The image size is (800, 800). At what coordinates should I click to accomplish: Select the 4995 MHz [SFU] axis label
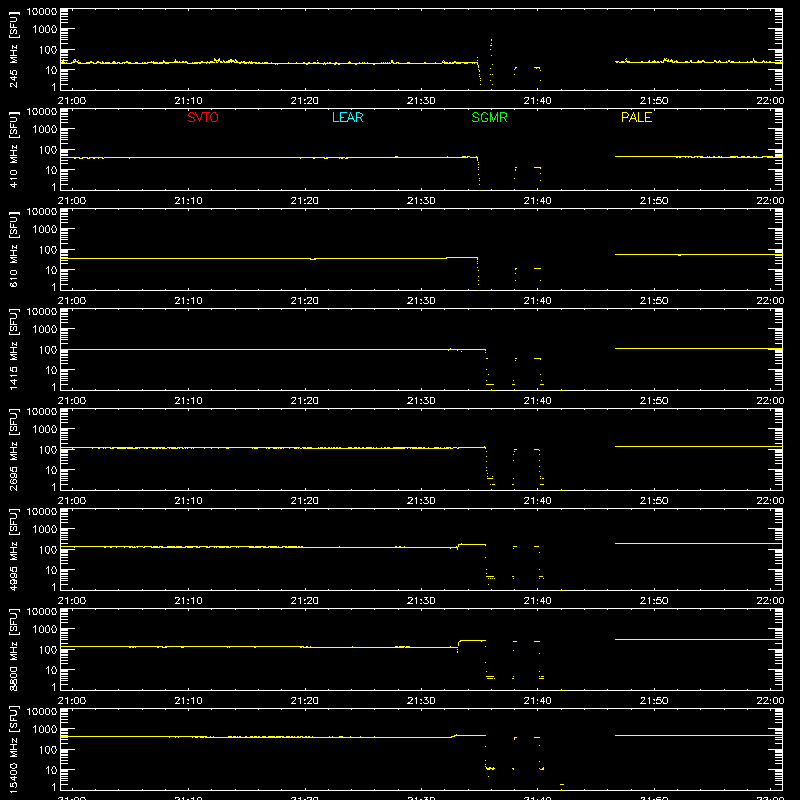(x=14, y=549)
